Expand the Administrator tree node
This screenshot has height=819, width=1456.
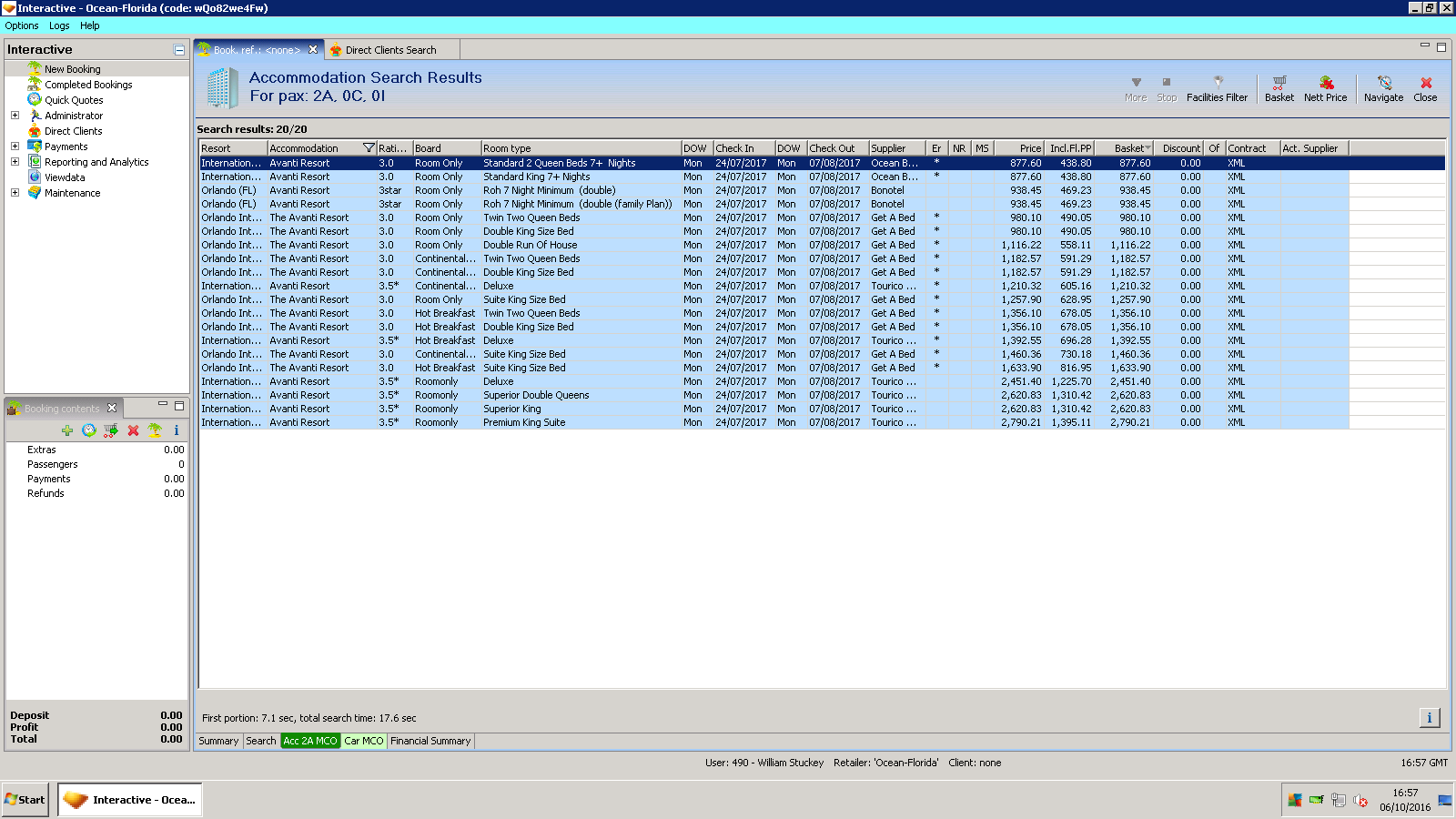[x=15, y=116]
